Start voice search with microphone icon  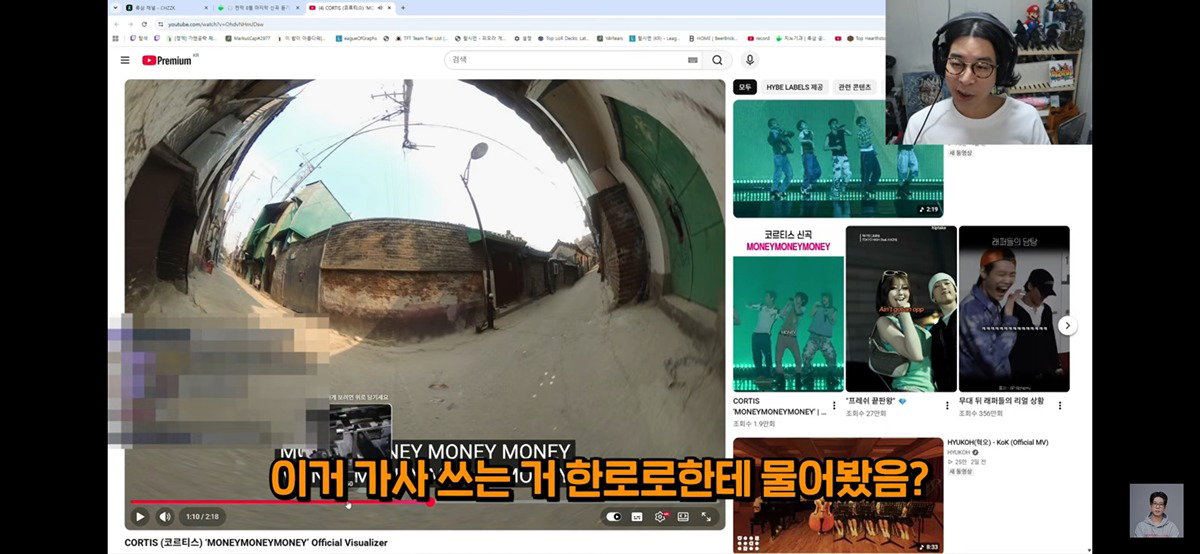click(750, 60)
